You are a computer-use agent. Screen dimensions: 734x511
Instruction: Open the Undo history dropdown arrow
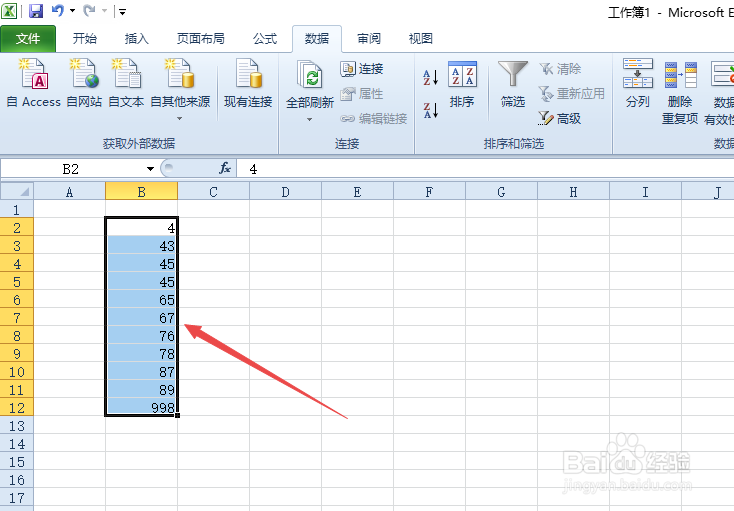point(73,10)
